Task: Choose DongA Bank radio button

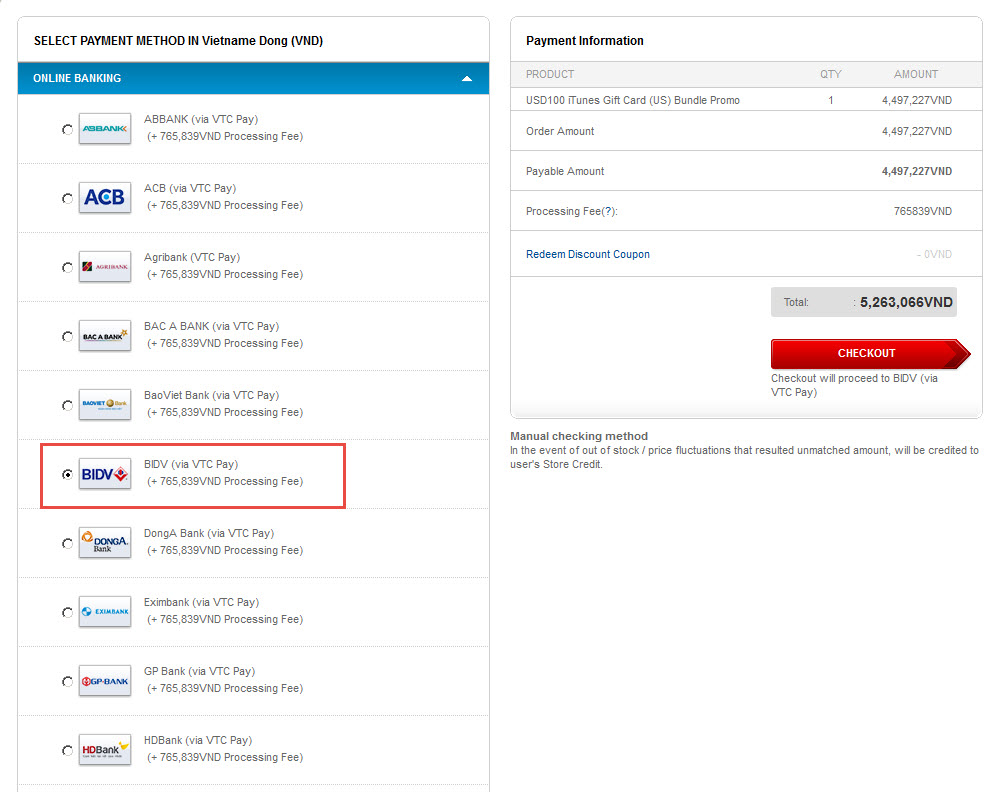Action: point(67,543)
